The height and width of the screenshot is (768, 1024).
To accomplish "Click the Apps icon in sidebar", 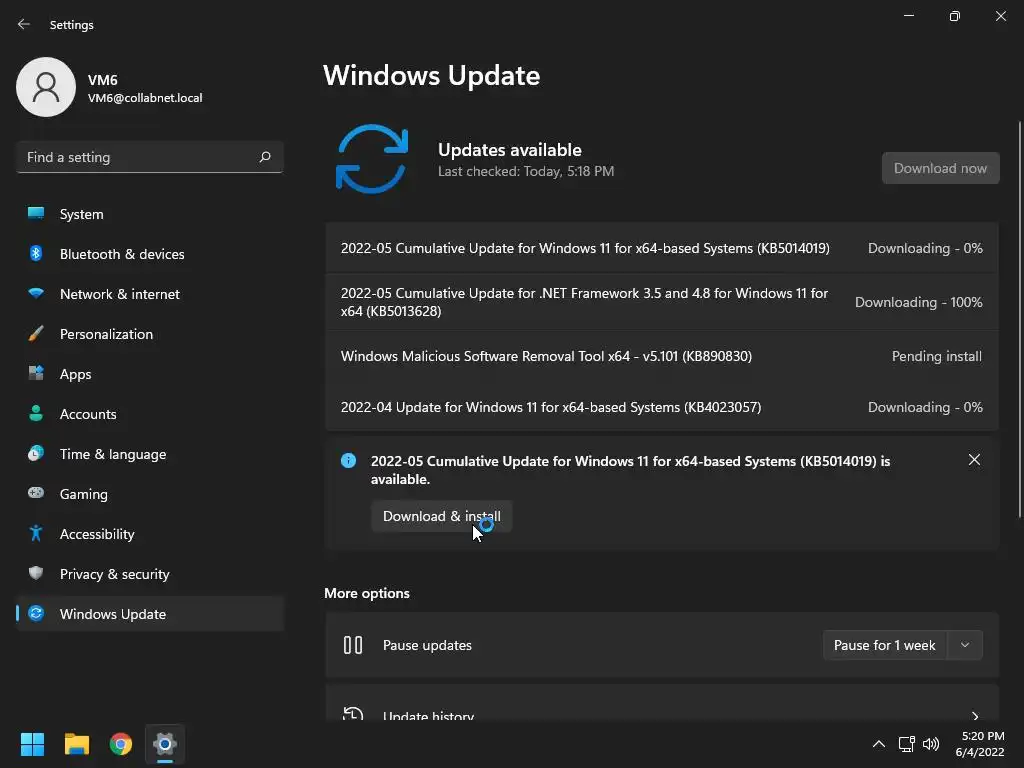I will coord(36,374).
